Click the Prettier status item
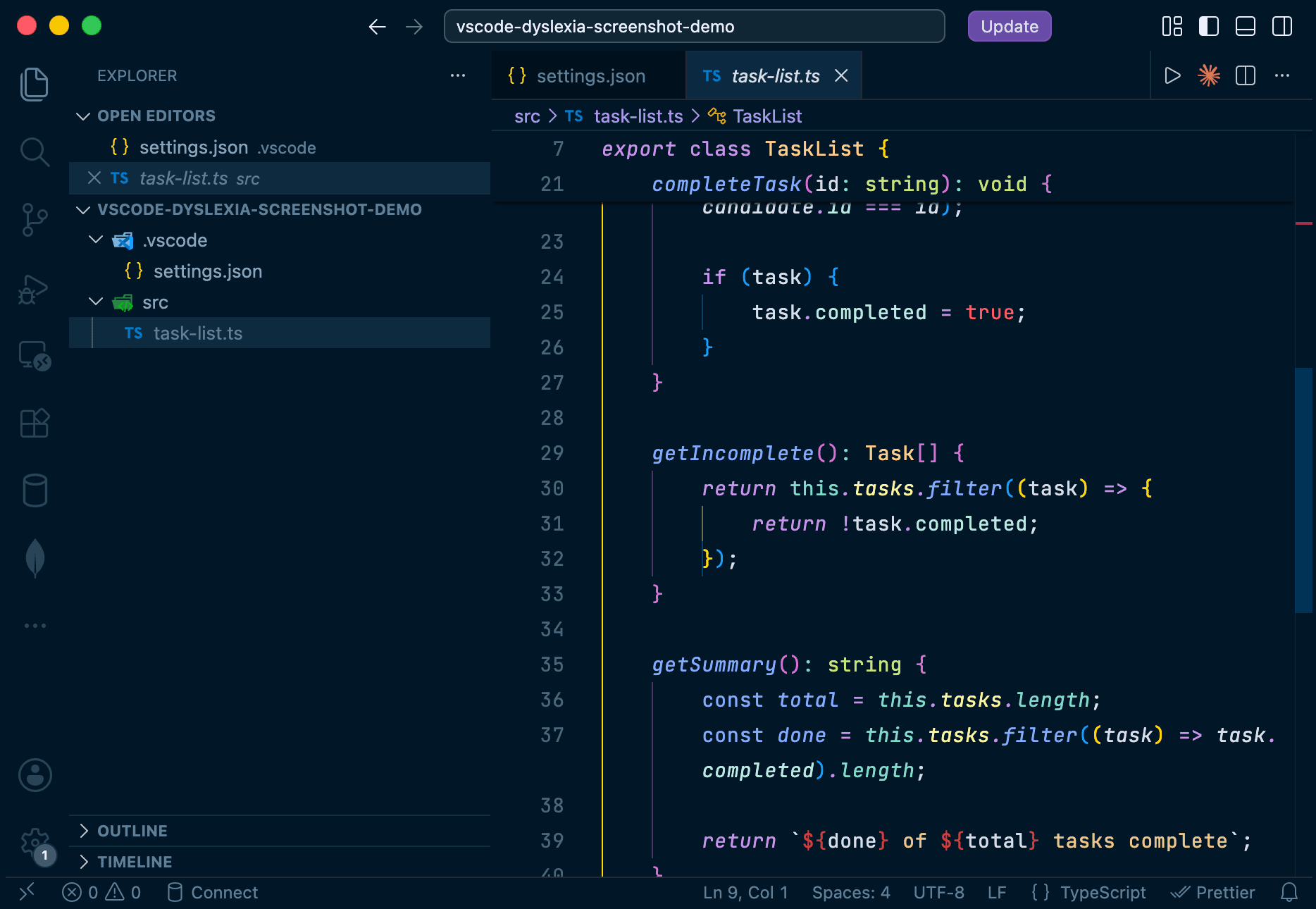 pyautogui.click(x=1212, y=893)
